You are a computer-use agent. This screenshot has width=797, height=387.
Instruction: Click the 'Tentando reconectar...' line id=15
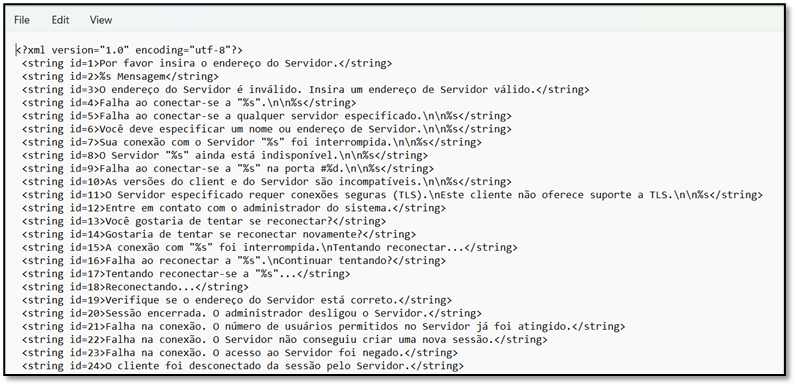tap(269, 248)
